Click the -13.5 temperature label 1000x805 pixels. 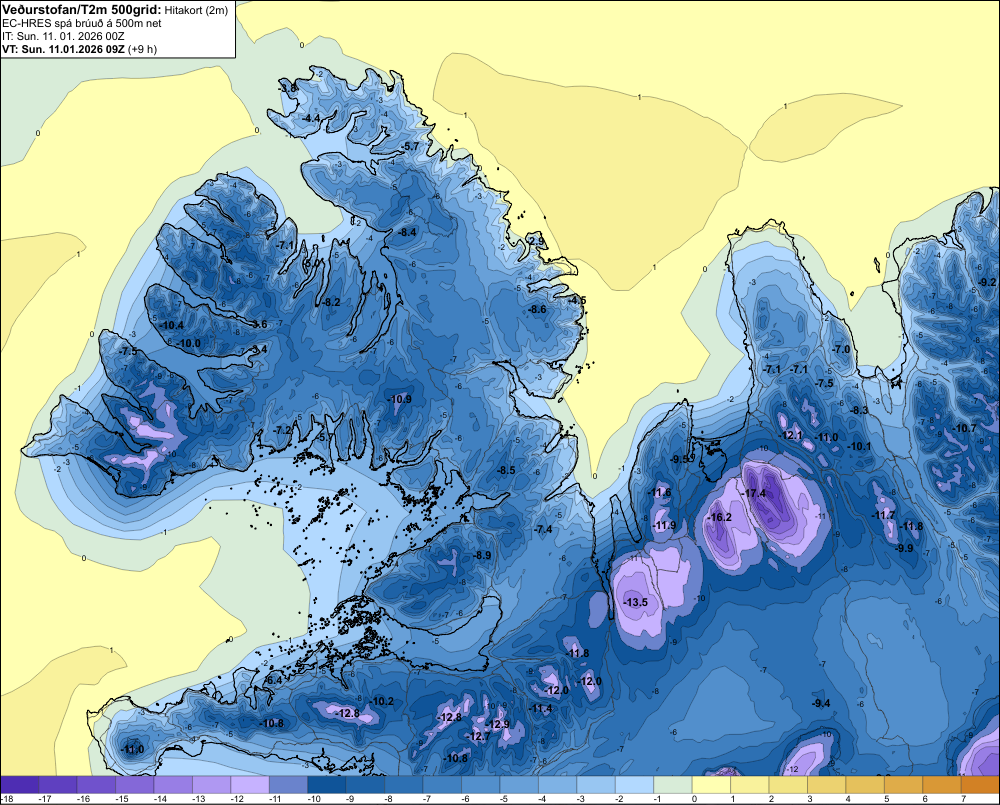(x=635, y=602)
